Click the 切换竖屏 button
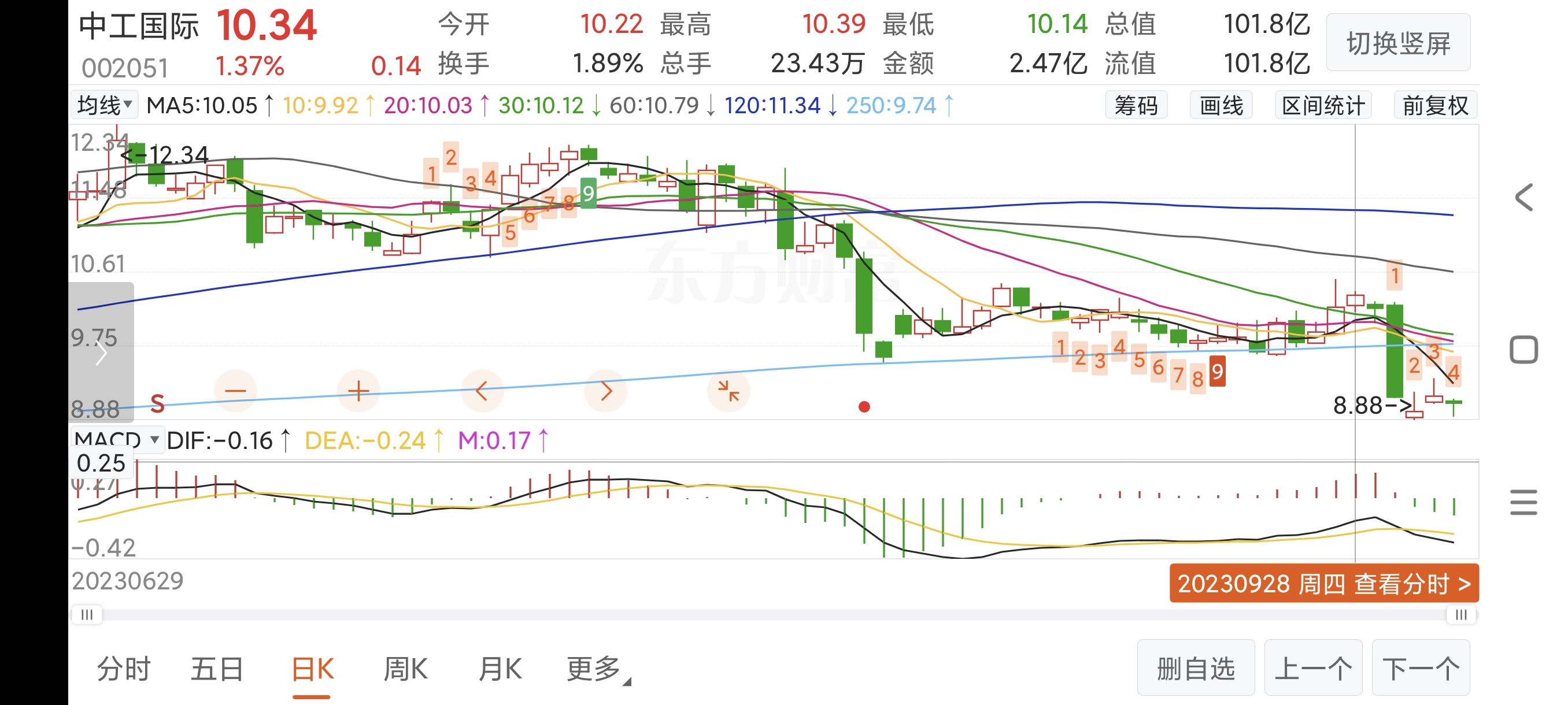This screenshot has height=705, width=1568. pos(1398,44)
